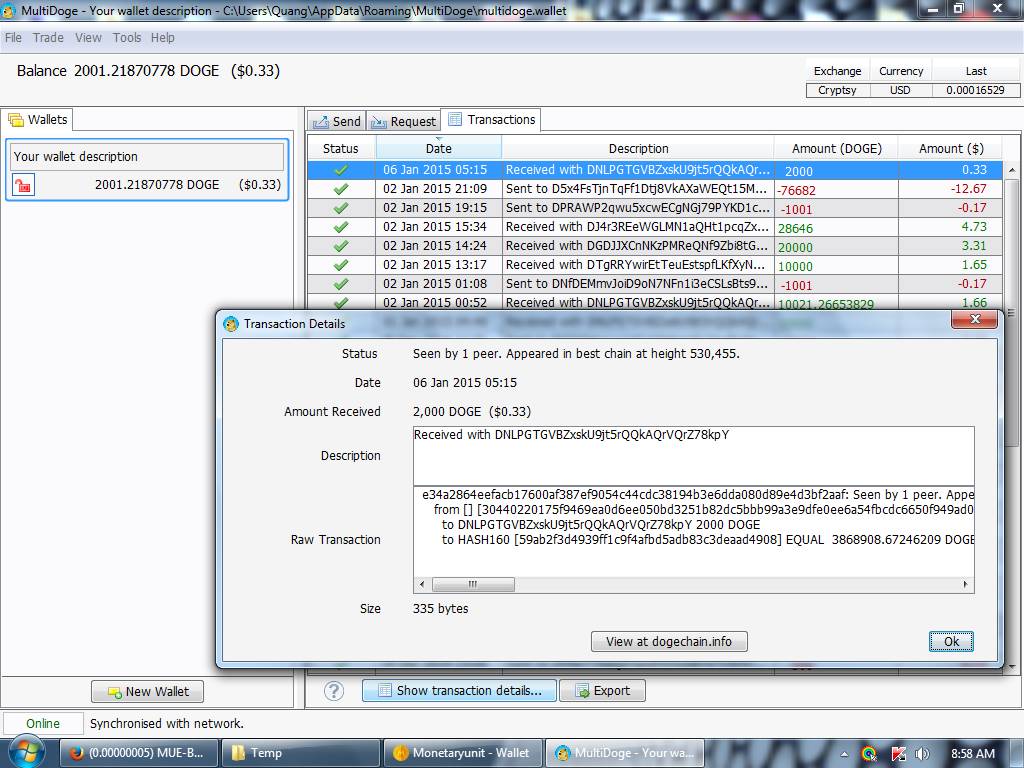Screen dimensions: 1024x768
Task: Click the Kaspersky red K tray icon
Action: pyautogui.click(x=898, y=754)
